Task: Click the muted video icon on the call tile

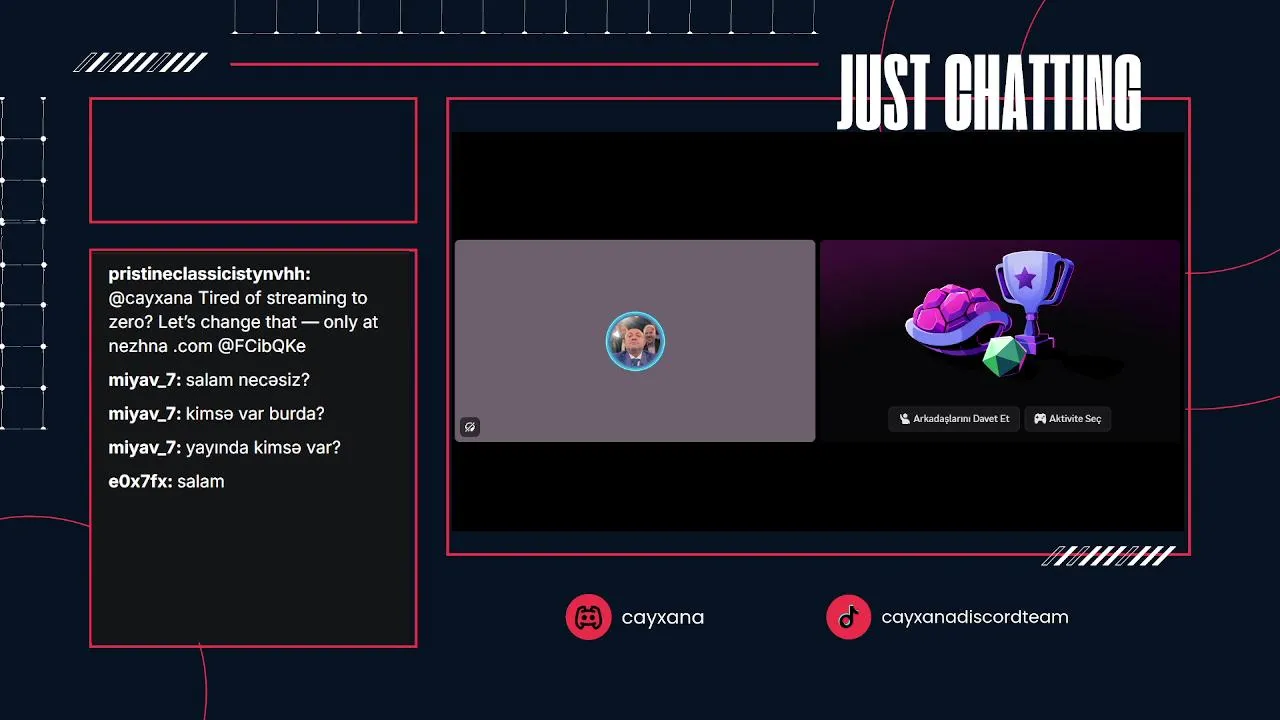Action: click(x=470, y=427)
